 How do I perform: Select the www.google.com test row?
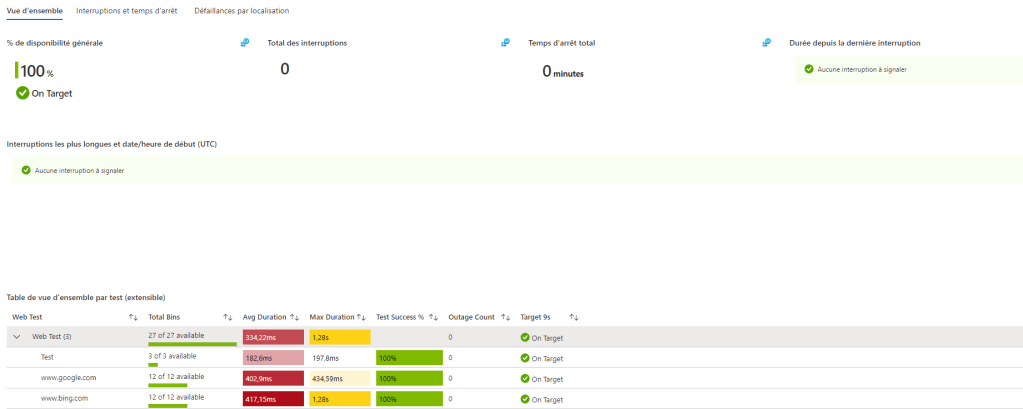click(x=68, y=378)
